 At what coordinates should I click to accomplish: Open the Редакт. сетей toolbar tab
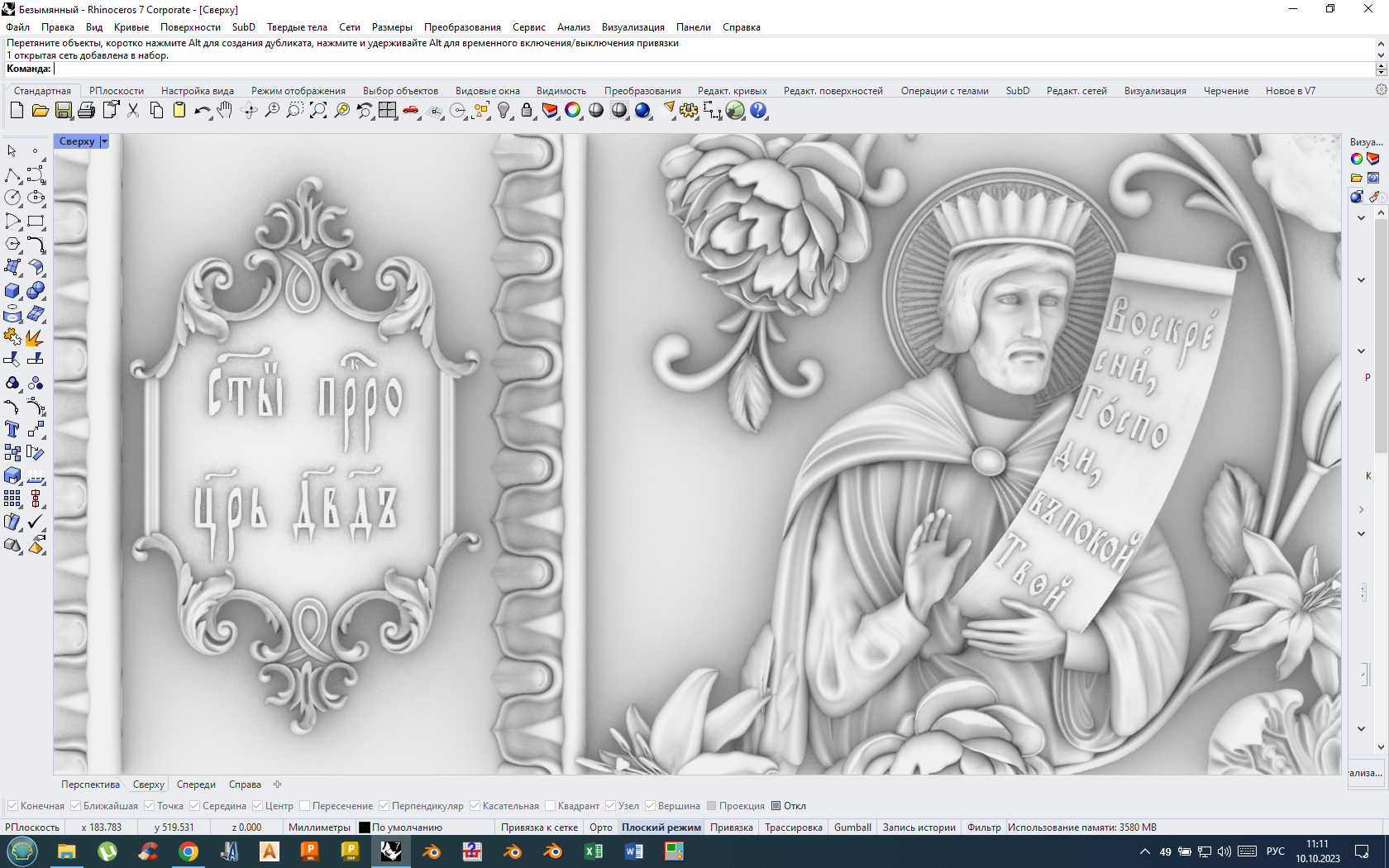pyautogui.click(x=1076, y=91)
